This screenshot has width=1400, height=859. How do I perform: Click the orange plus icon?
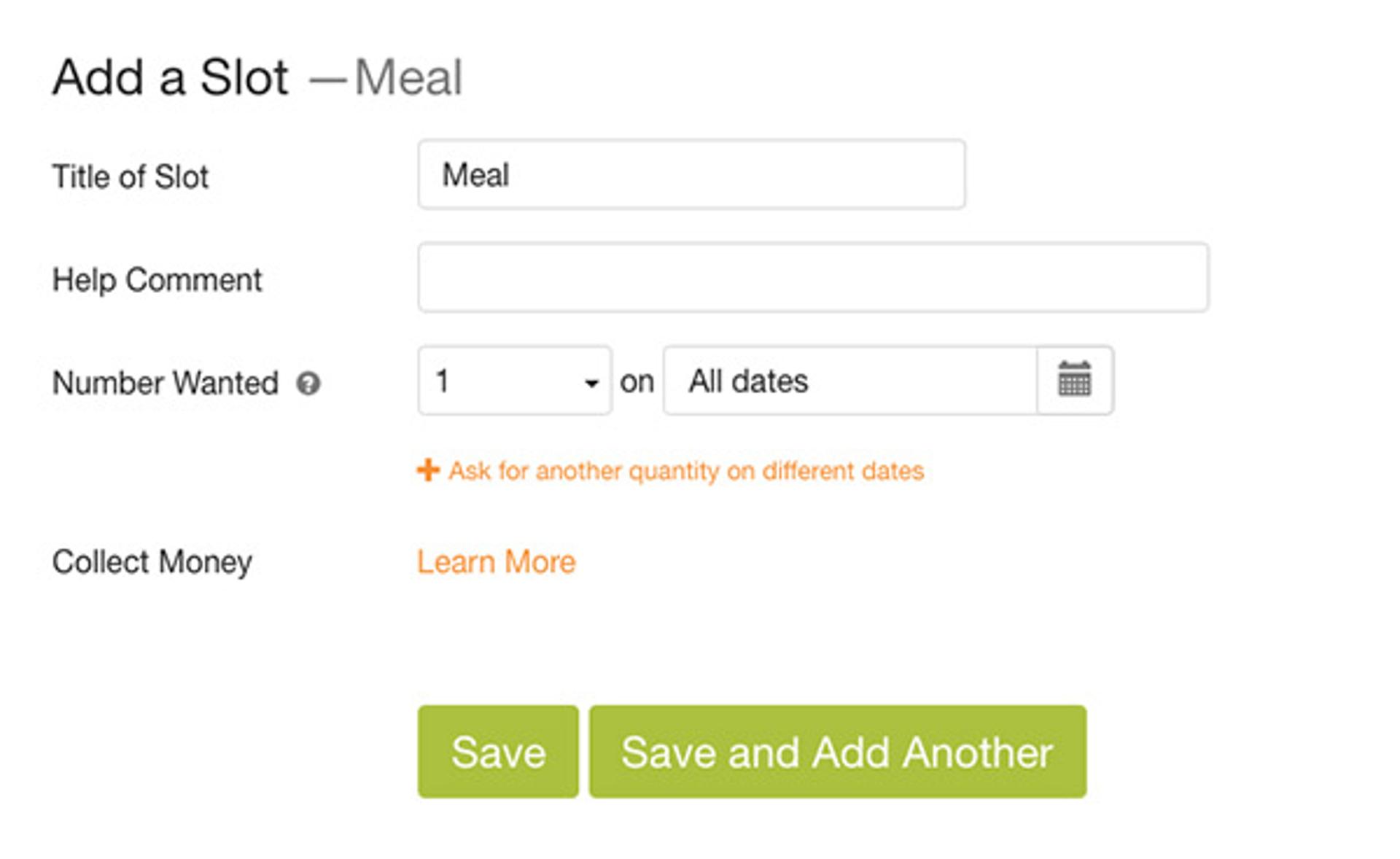coord(428,470)
